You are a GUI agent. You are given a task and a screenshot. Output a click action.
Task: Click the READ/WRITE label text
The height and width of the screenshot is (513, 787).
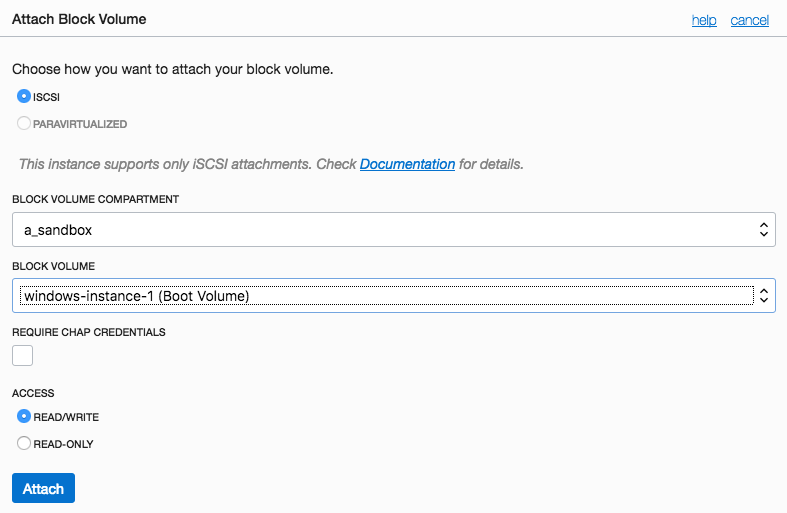(x=66, y=417)
